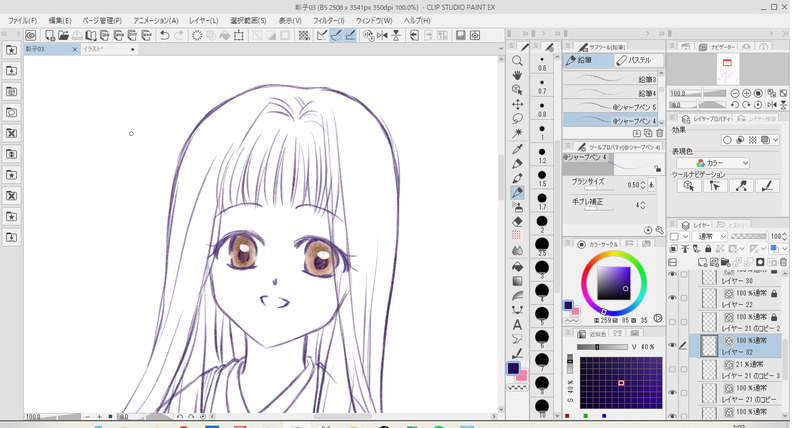Select the Hand move tool

[517, 75]
